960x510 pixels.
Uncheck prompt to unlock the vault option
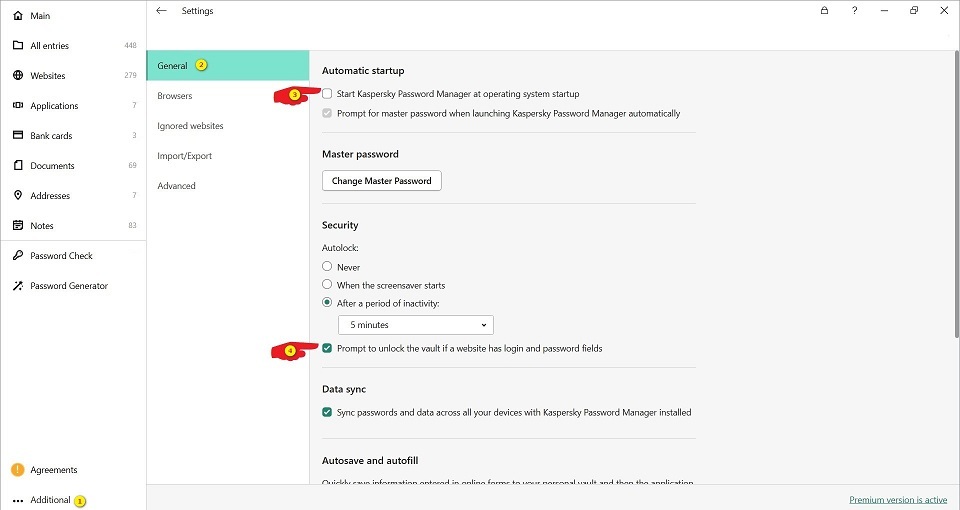327,348
